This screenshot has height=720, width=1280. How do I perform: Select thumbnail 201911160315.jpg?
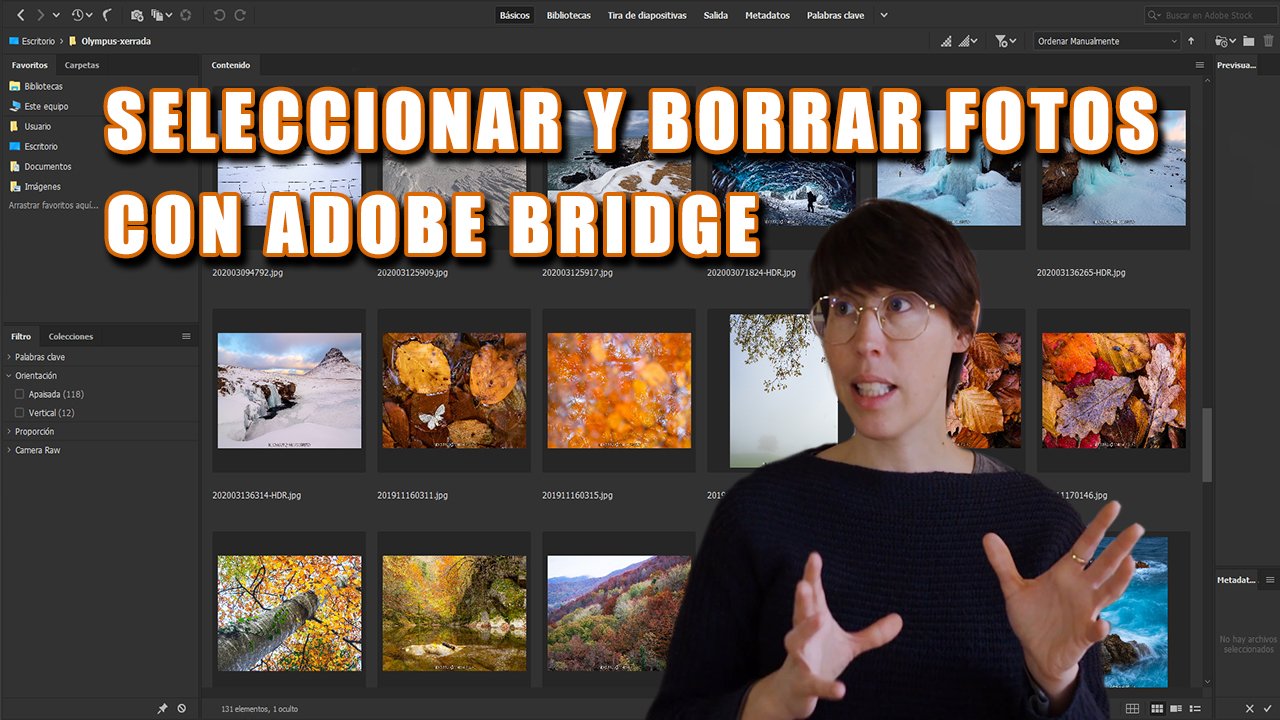tap(619, 390)
